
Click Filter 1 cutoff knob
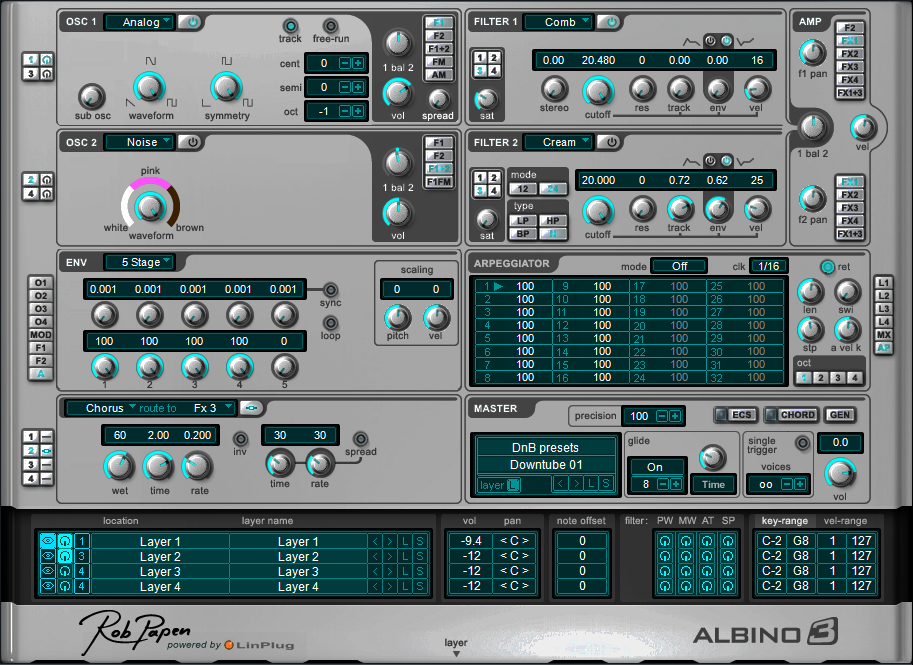click(x=598, y=91)
